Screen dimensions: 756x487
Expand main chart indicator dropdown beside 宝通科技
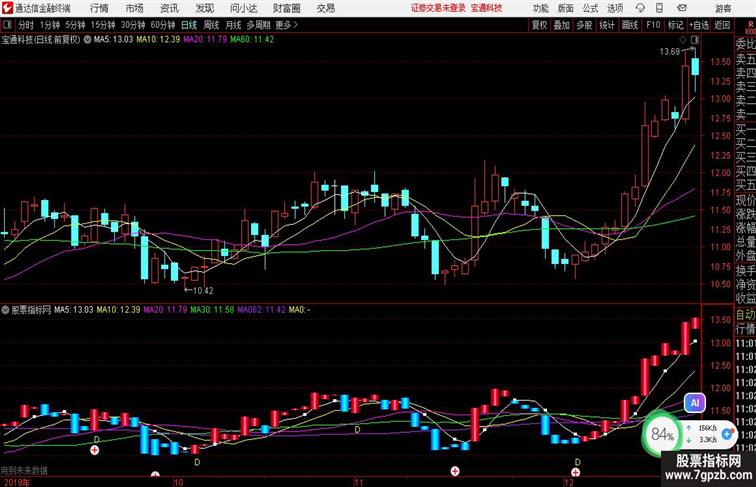[x=87, y=40]
